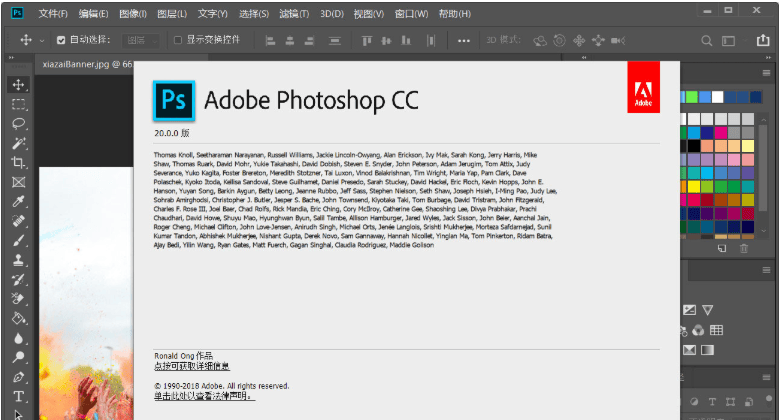Open the 文件(F) menu
Image resolution: width=780 pixels, height=420 pixels.
tap(53, 14)
